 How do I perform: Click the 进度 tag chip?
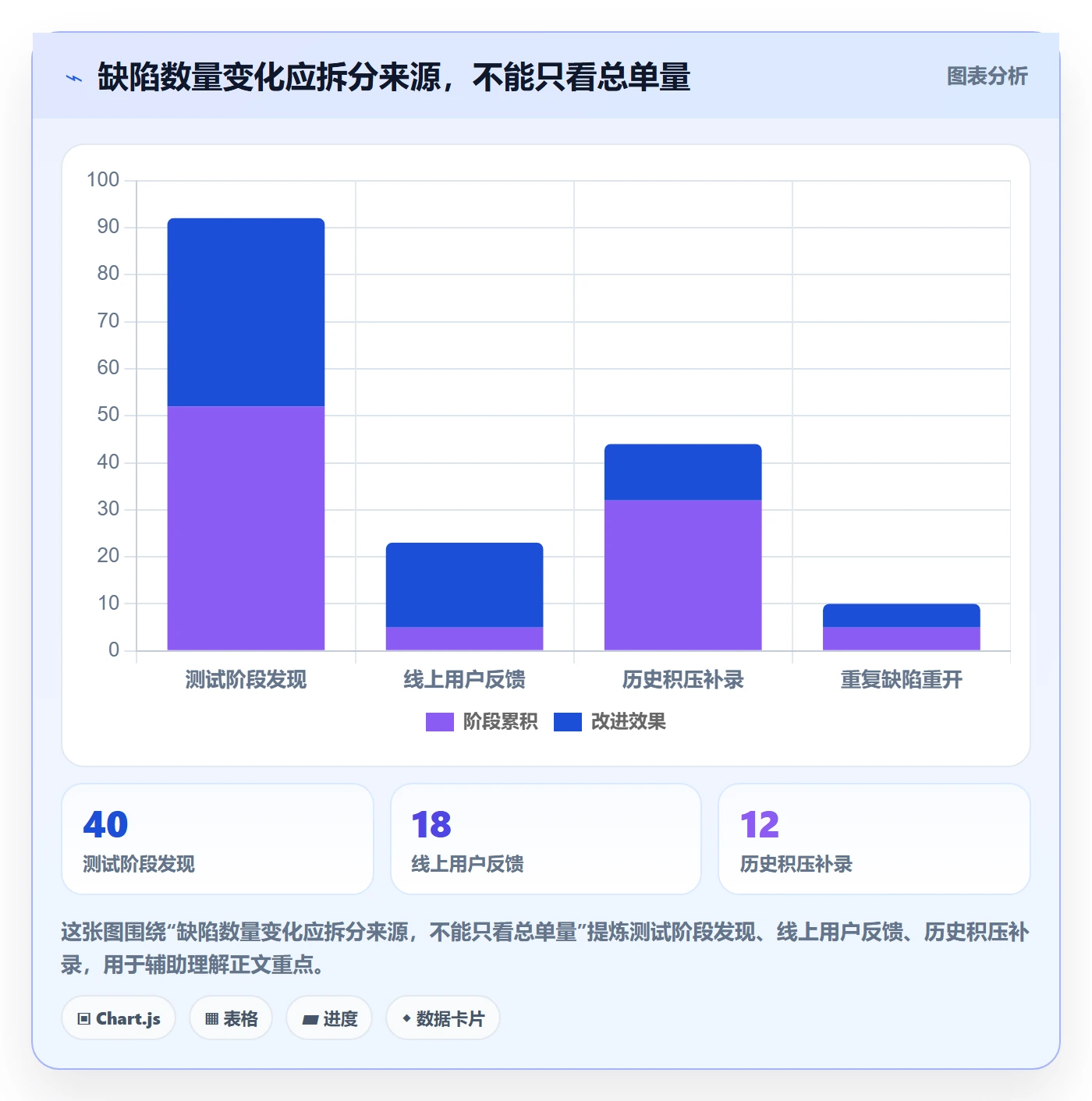[x=329, y=1018]
